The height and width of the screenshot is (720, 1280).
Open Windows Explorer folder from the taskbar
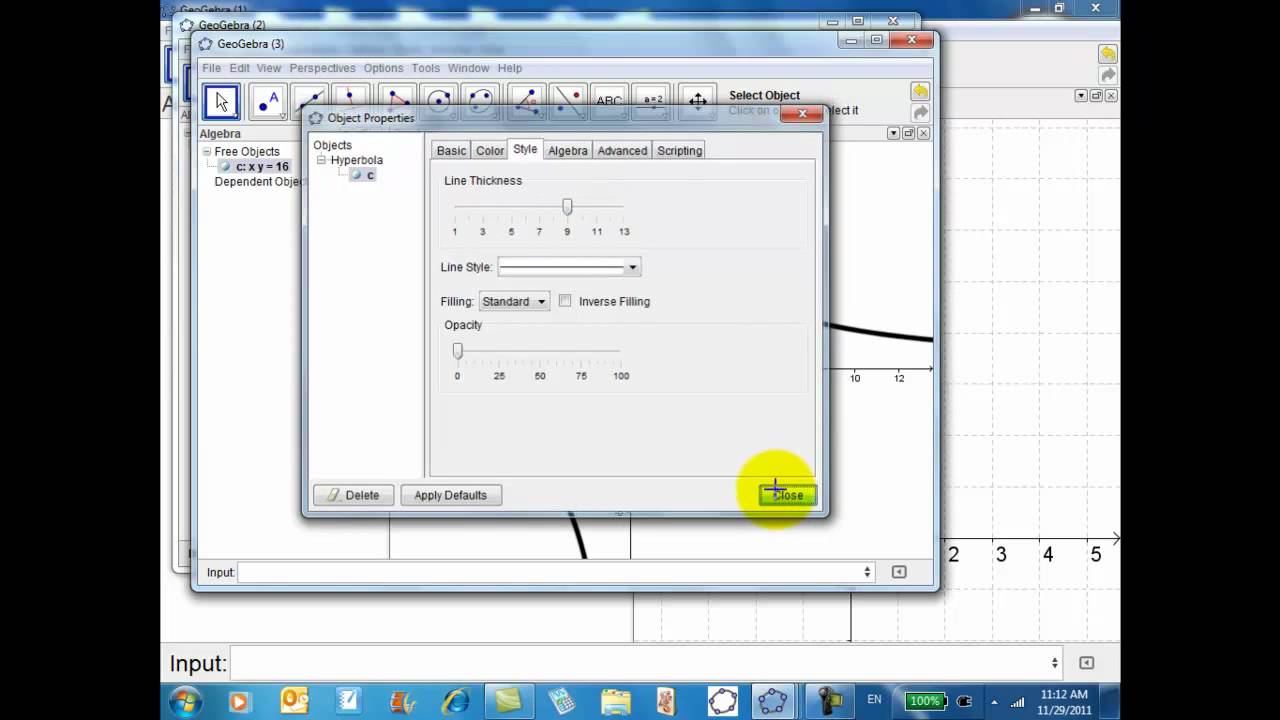(x=616, y=701)
